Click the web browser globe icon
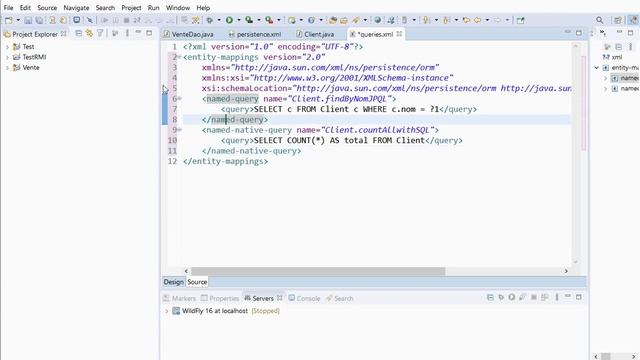The height and width of the screenshot is (360, 640). pyautogui.click(x=378, y=20)
